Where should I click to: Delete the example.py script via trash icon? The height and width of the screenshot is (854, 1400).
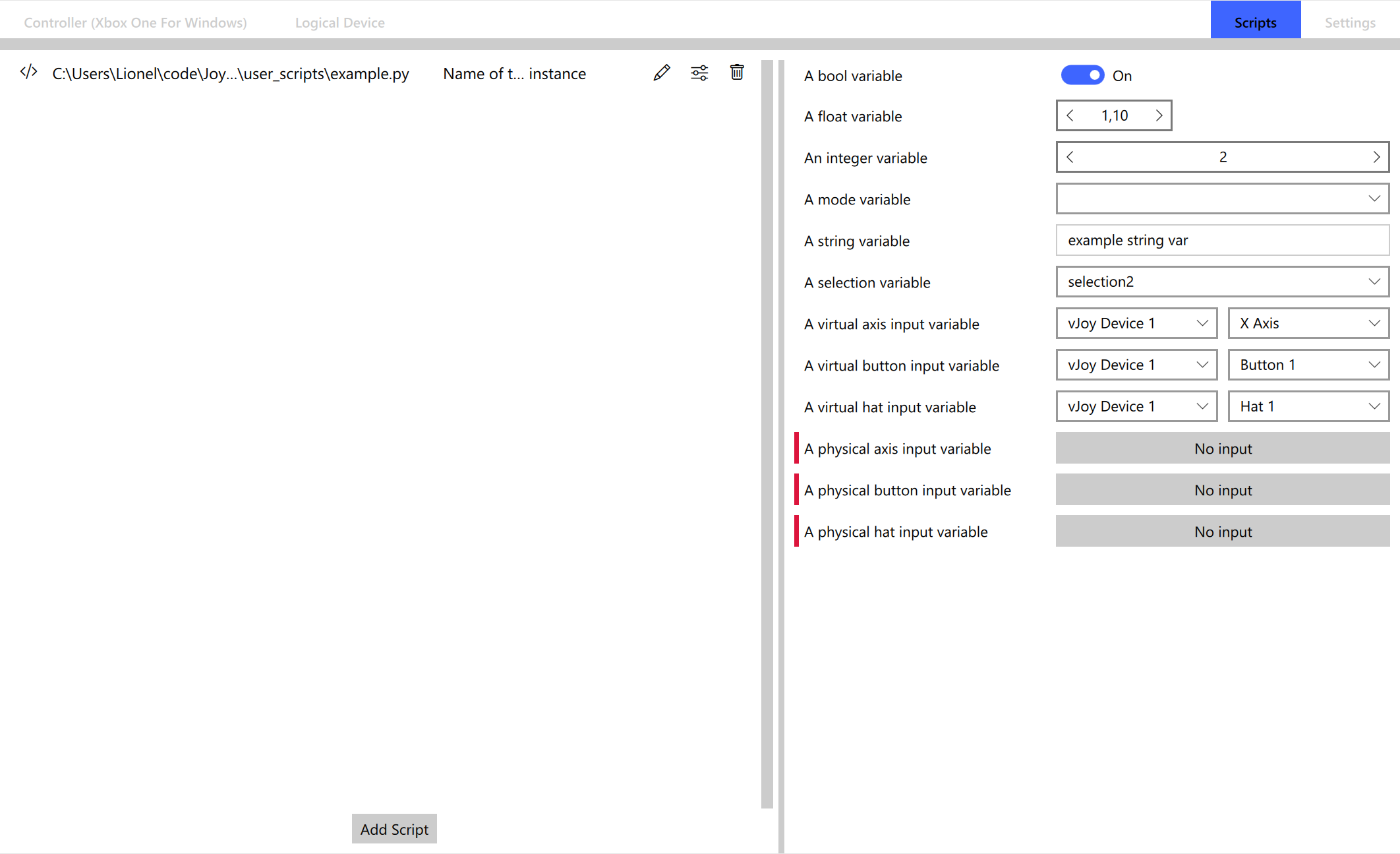coord(736,73)
